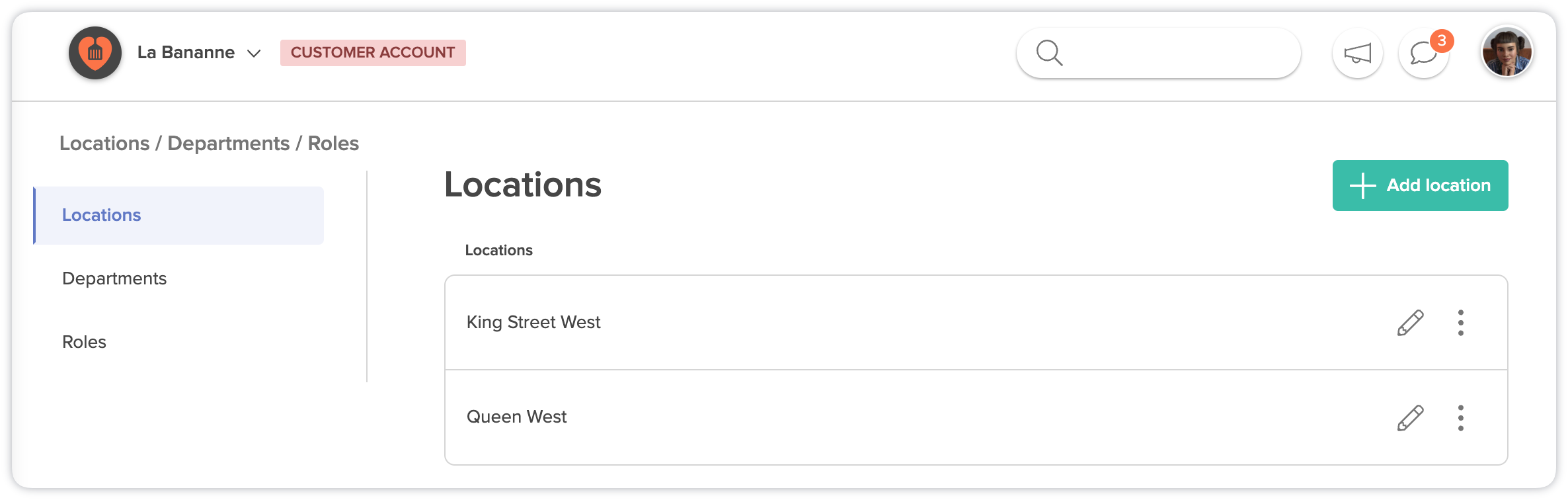Switch to the Departments sidebar tab
This screenshot has height=500, width=1568.
114,278
